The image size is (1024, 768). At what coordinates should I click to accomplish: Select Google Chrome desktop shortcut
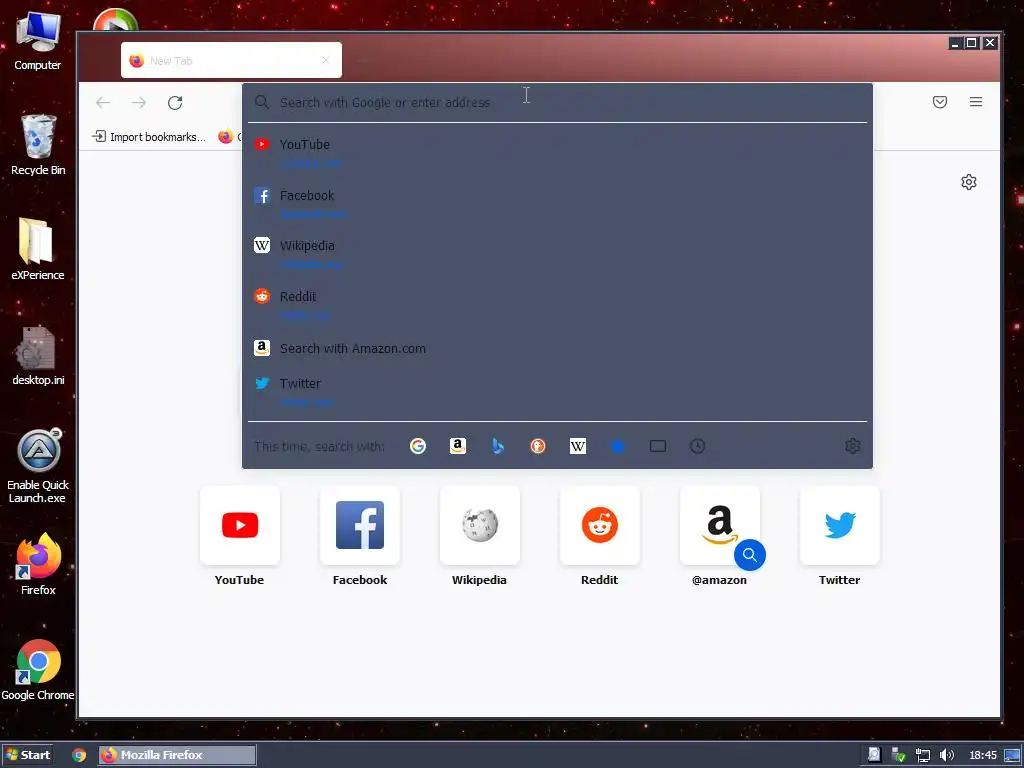coord(38,670)
